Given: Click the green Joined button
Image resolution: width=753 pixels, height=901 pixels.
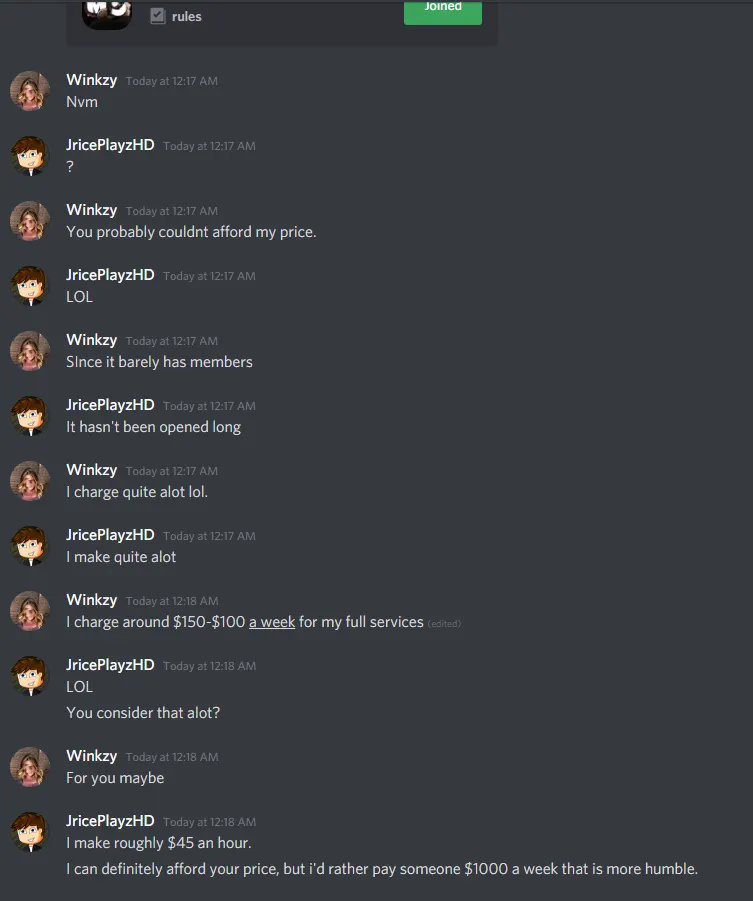Looking at the screenshot, I should click(443, 11).
